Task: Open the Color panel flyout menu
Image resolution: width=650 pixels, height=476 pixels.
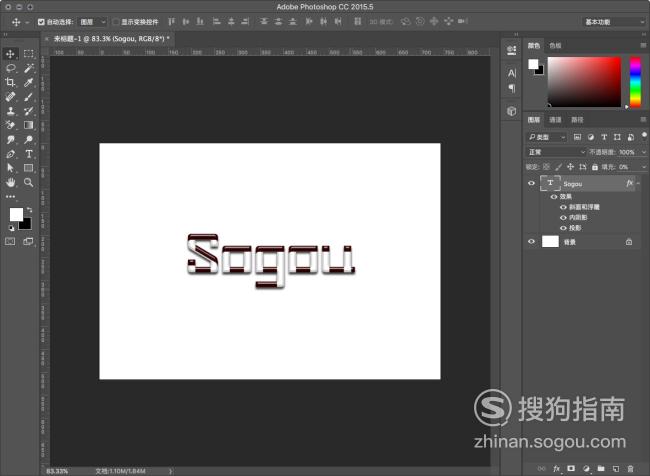Action: [643, 45]
